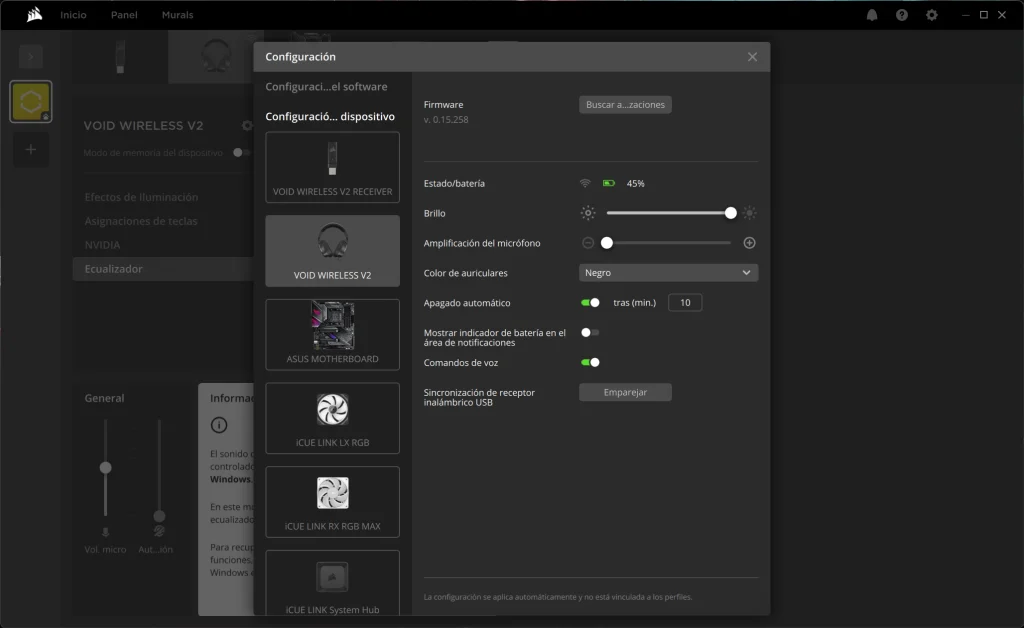This screenshot has width=1024, height=628.
Task: Select iCUE LINK RX RGB MAX card
Action: [x=332, y=501]
